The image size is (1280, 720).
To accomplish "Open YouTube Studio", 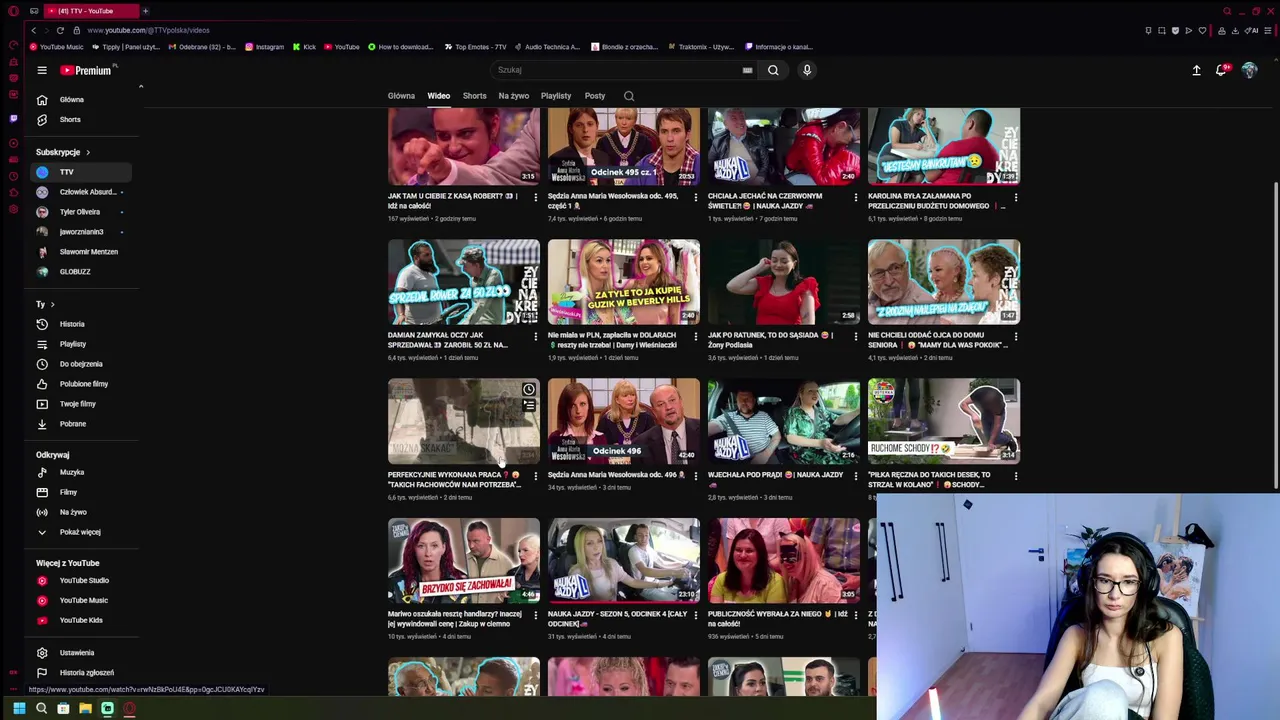I will (82, 580).
